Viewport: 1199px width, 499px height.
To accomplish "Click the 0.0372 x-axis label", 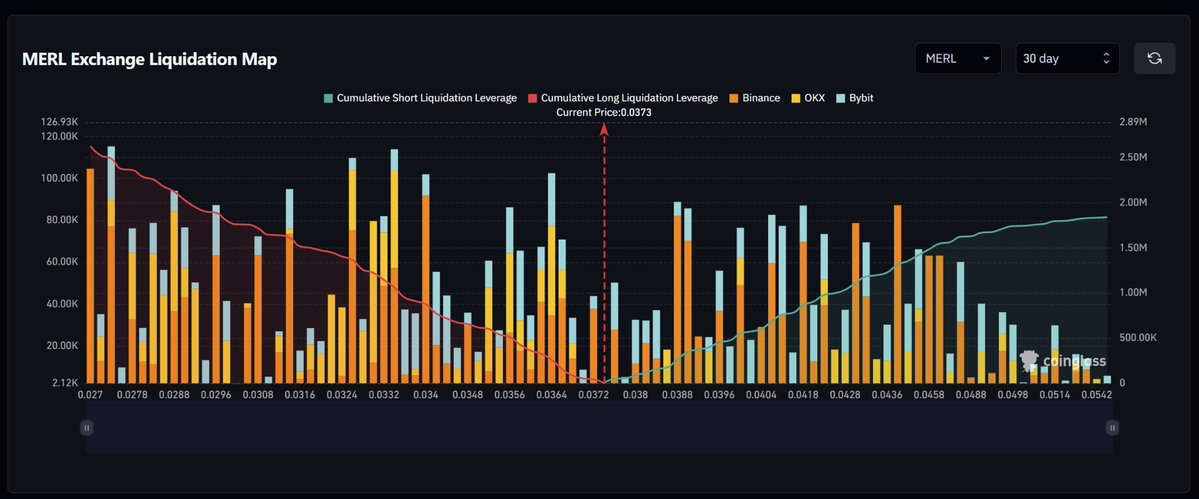I will 593,395.
